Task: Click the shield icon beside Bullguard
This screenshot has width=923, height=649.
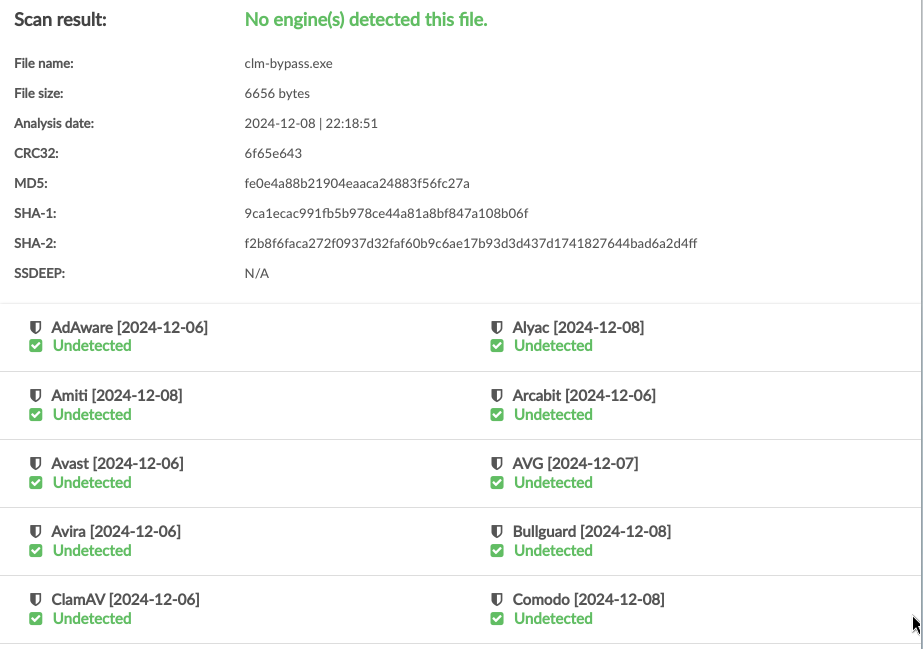Action: pos(497,531)
